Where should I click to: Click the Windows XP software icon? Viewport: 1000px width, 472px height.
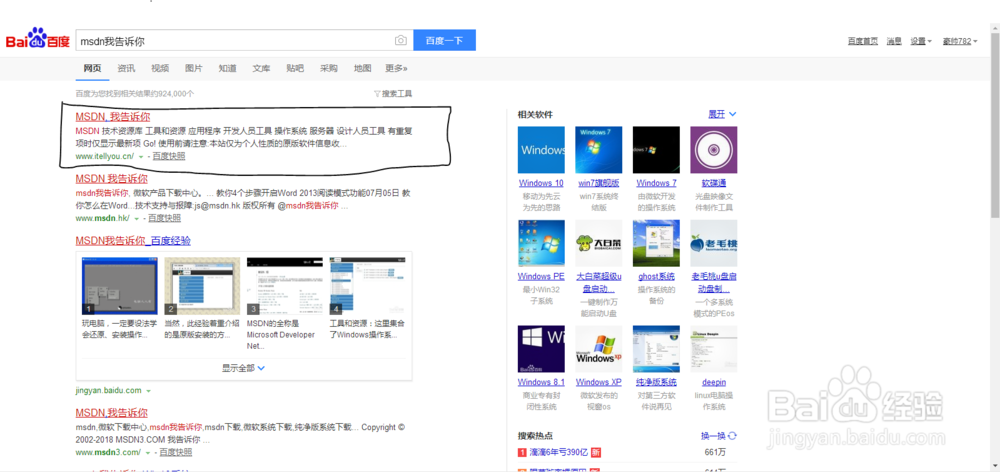click(x=598, y=349)
